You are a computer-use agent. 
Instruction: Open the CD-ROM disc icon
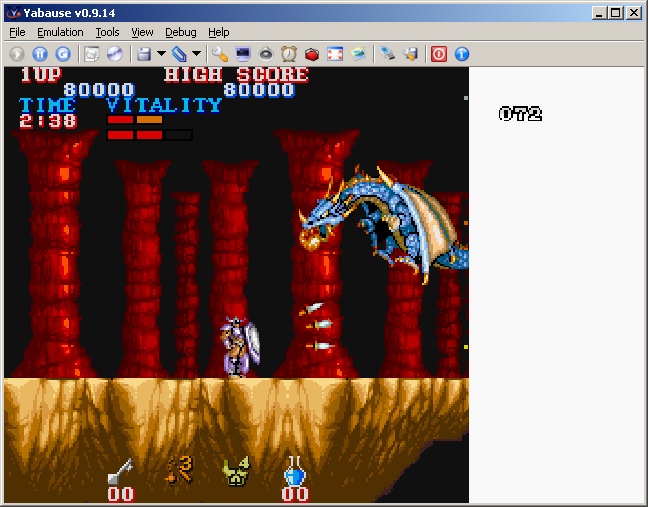pyautogui.click(x=115, y=54)
